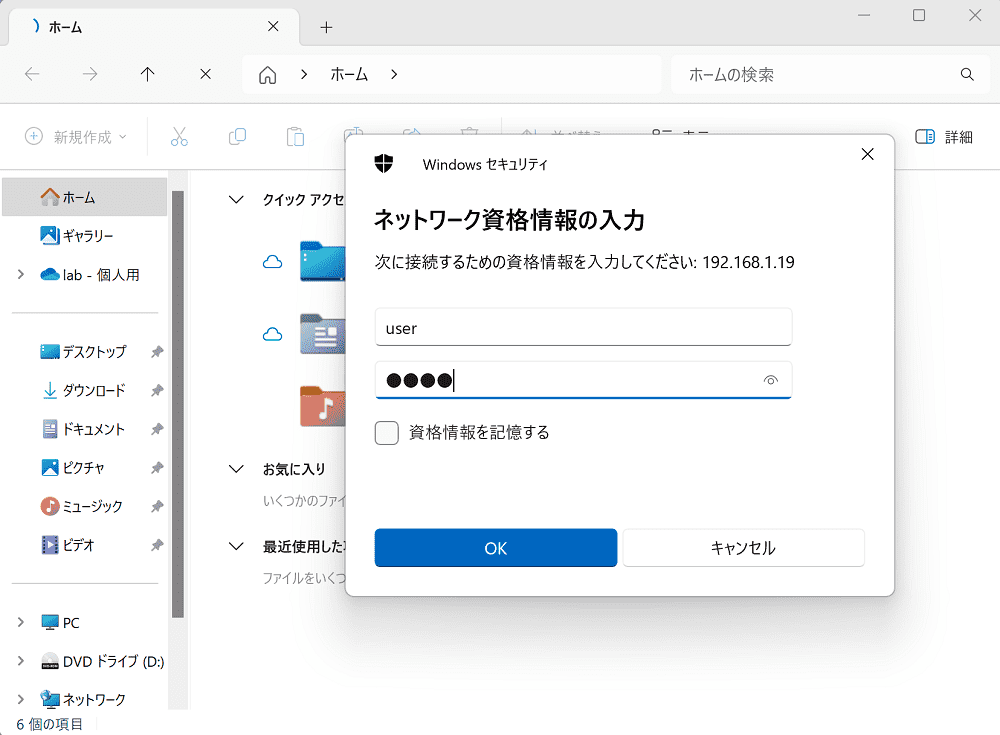Open ミュージック in the sidebar

82,506
